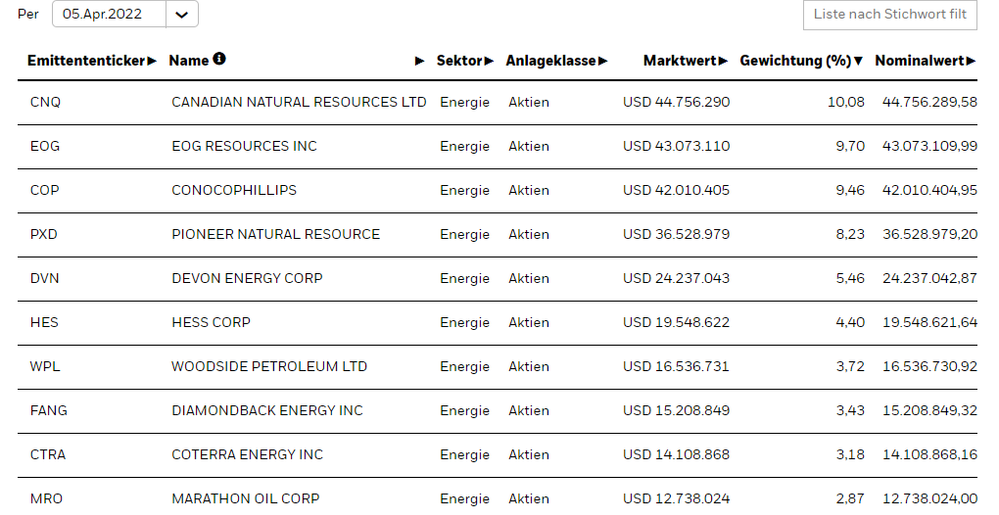Focus the keyword filter search box

point(890,15)
